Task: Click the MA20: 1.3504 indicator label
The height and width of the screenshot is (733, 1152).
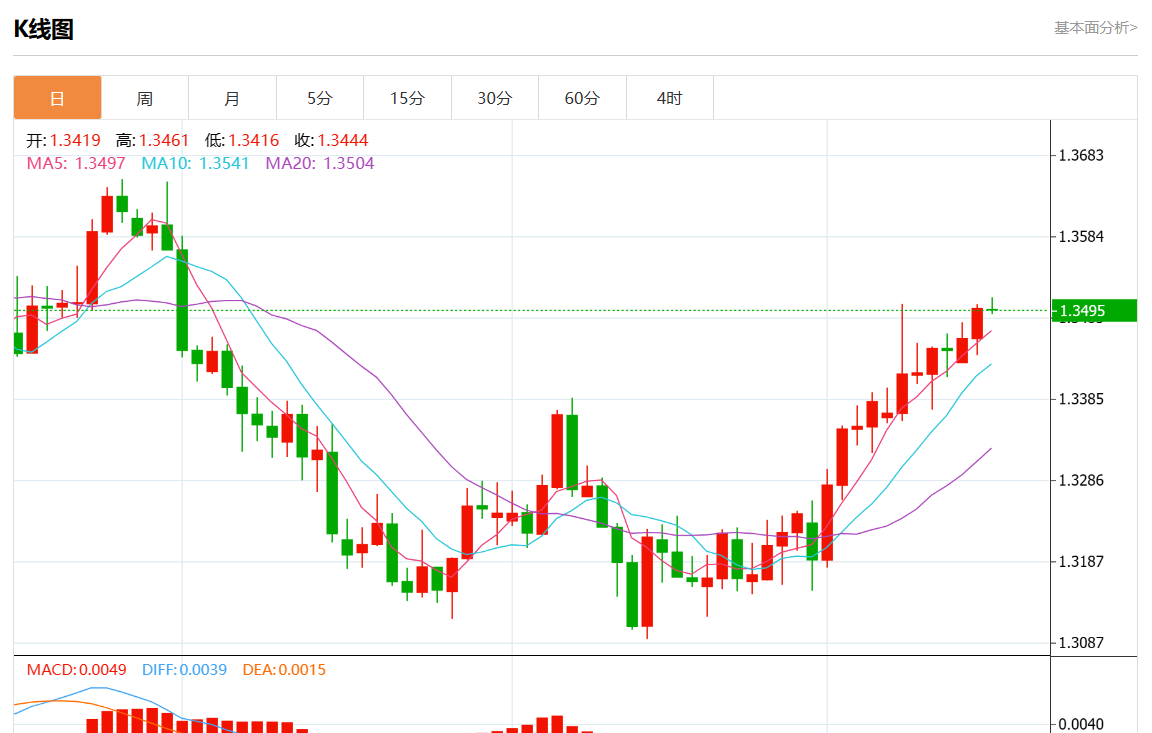Action: tap(320, 163)
